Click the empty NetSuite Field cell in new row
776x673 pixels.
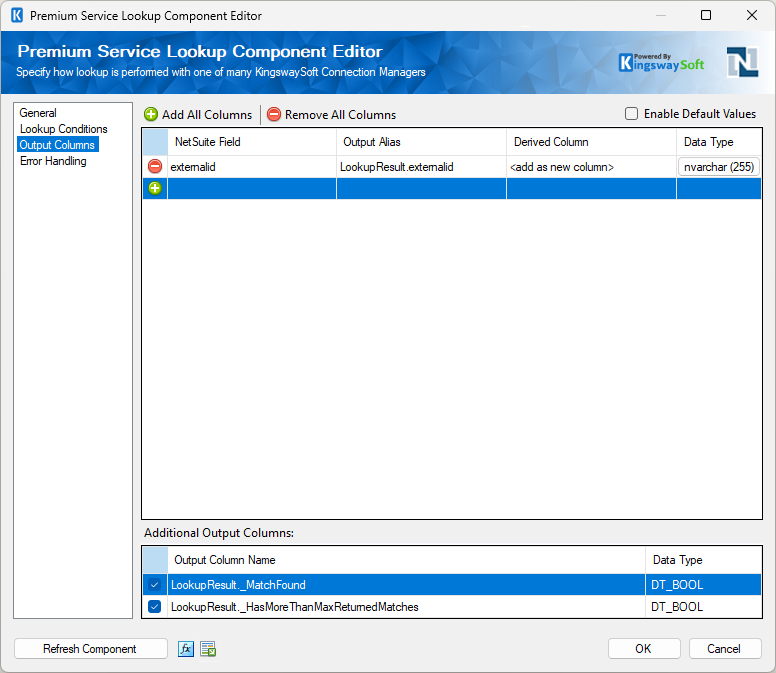tap(252, 189)
